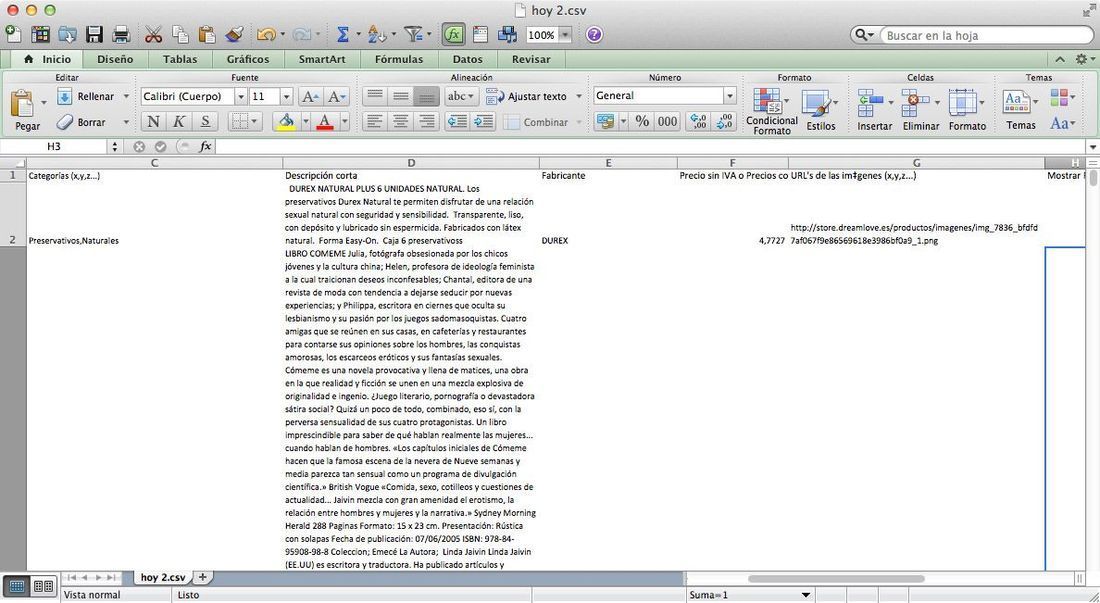
Task: Open Excel Help with the purple question mark
Action: tap(594, 34)
